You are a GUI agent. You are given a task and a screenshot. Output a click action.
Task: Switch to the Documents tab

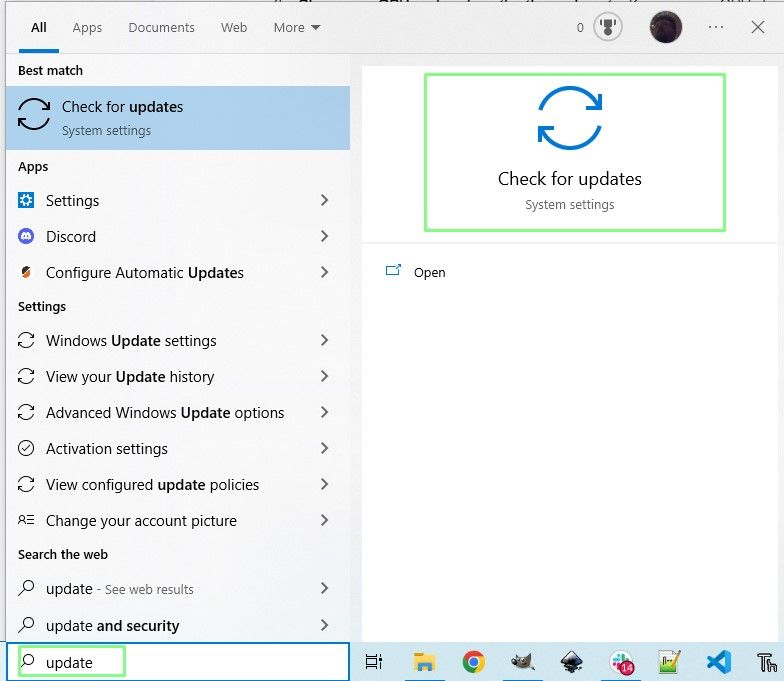click(x=162, y=28)
